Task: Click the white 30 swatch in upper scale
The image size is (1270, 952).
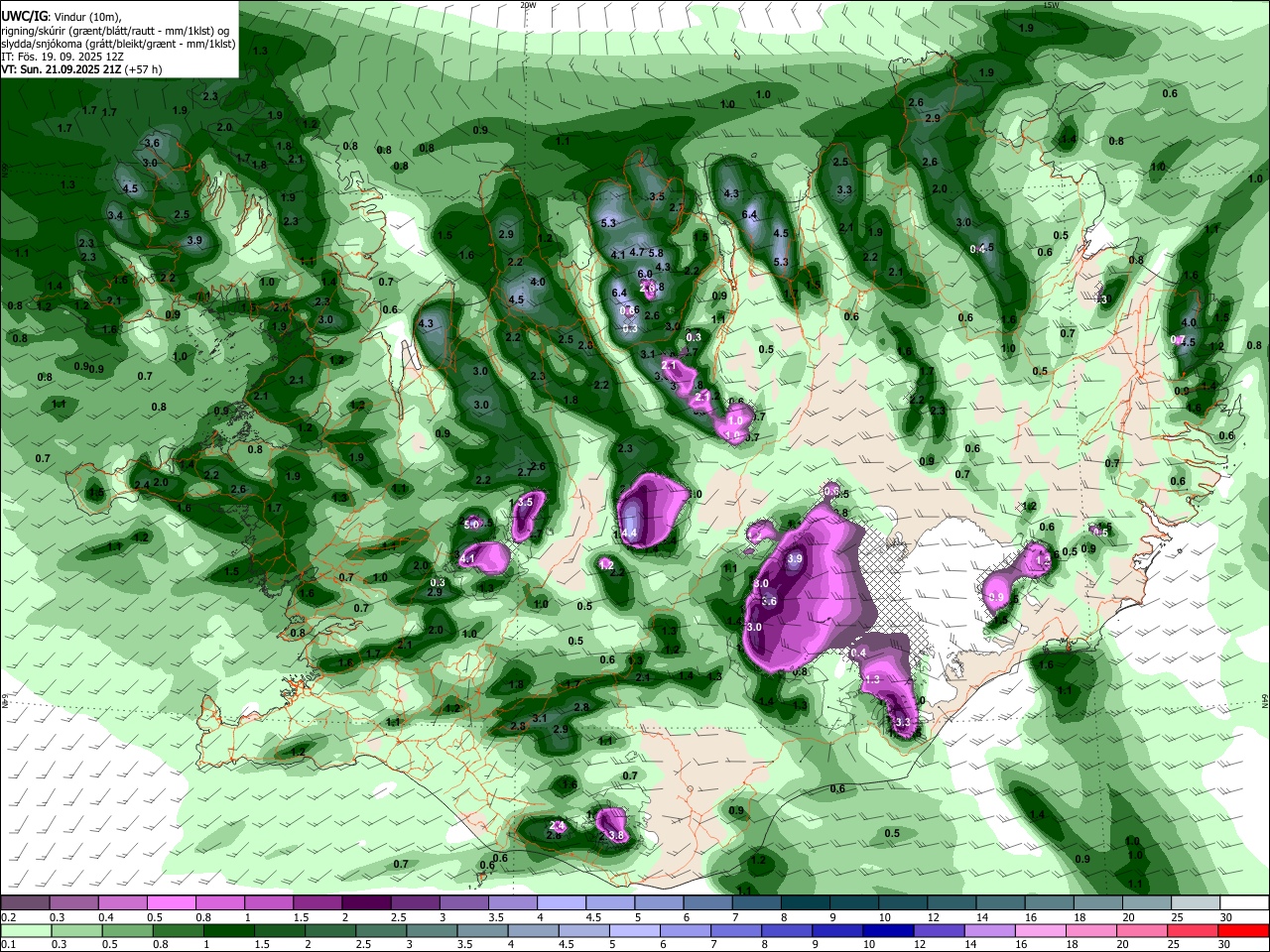Action: [1245, 902]
